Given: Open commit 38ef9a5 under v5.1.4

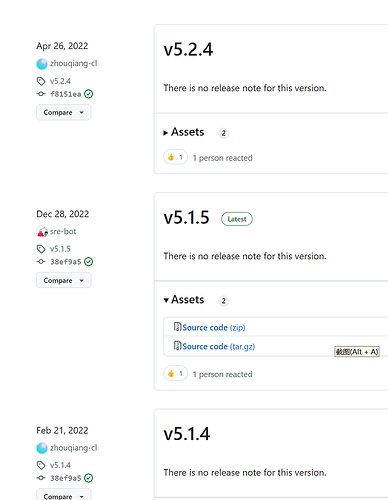Looking at the screenshot, I should (x=66, y=478).
